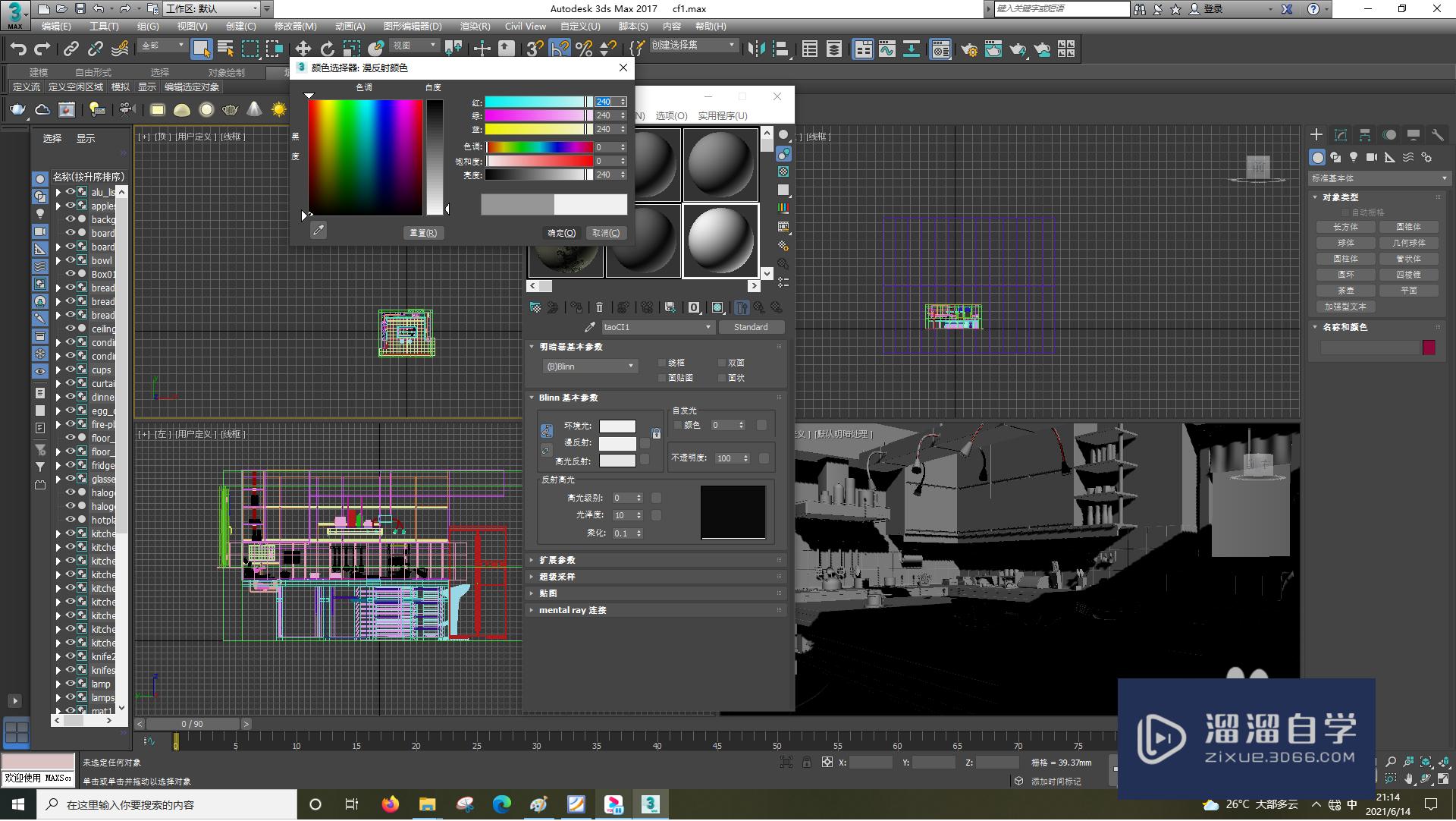Expand the fridge tree item arrow
Screen dimensions: 1456x821
pyautogui.click(x=58, y=465)
